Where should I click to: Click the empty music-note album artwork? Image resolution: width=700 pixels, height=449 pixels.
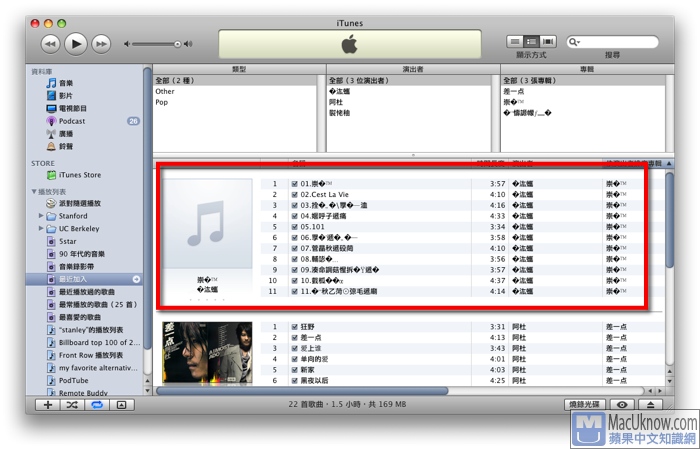tap(207, 224)
